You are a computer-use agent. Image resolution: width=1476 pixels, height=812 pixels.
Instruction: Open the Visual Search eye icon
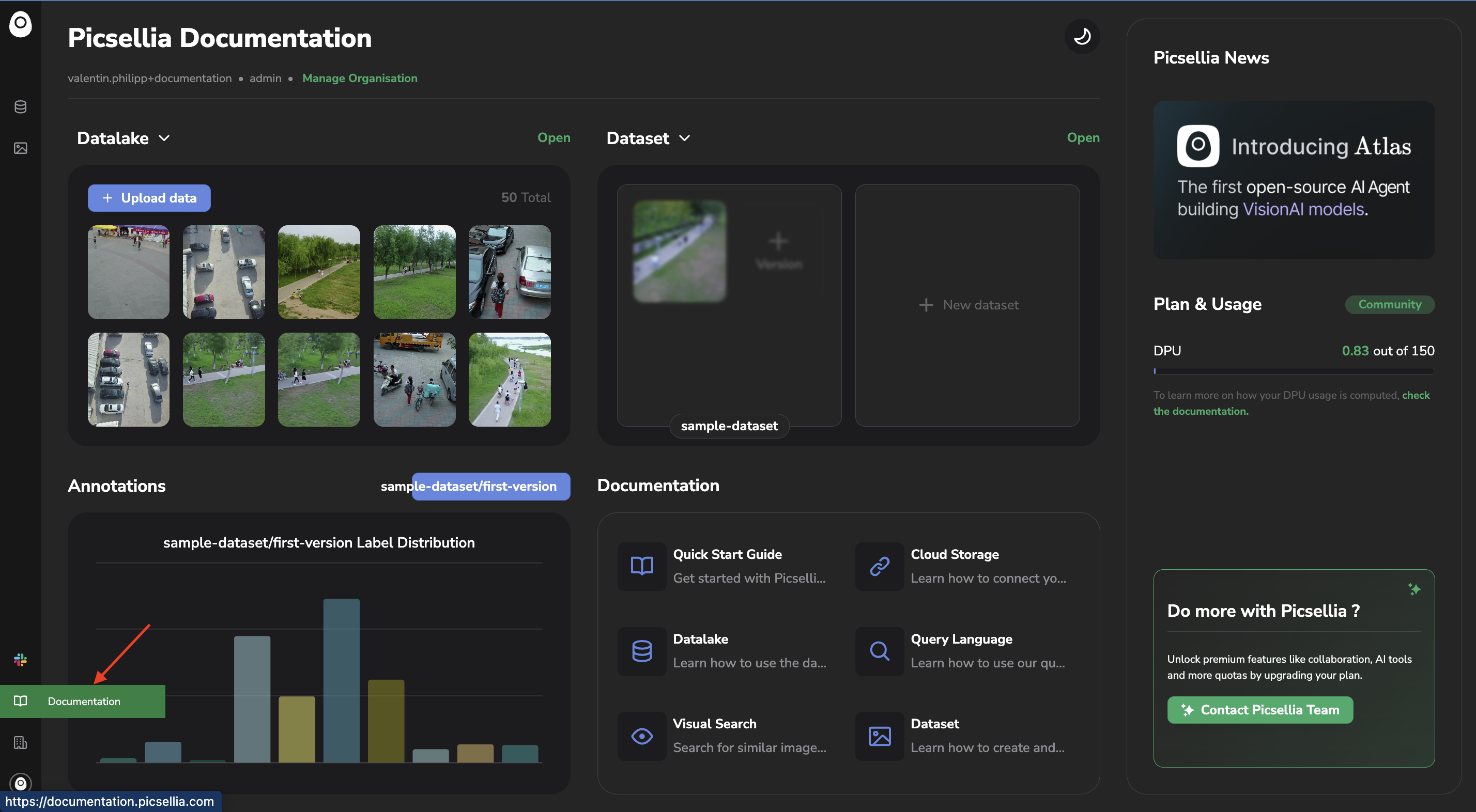coord(641,736)
